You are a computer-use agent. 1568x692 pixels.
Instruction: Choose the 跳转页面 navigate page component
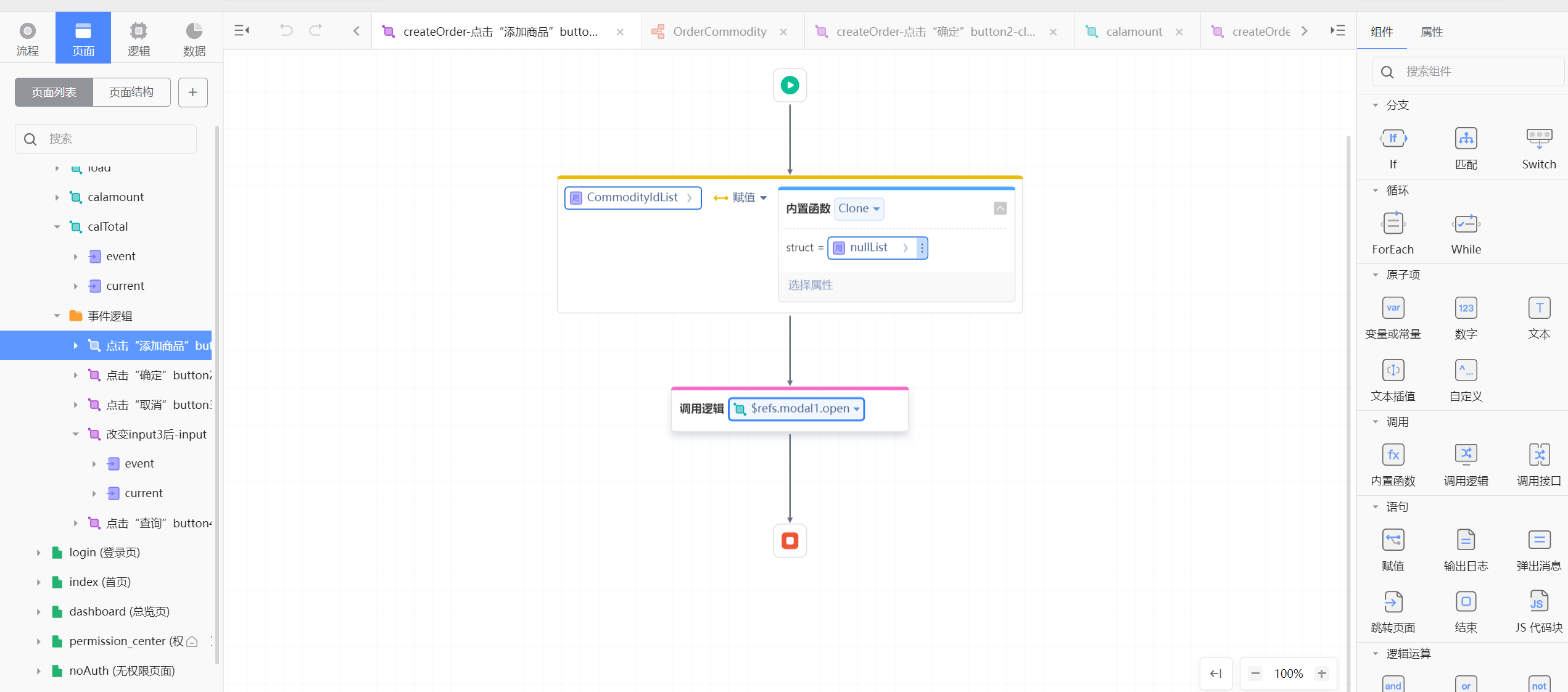[x=1393, y=611]
